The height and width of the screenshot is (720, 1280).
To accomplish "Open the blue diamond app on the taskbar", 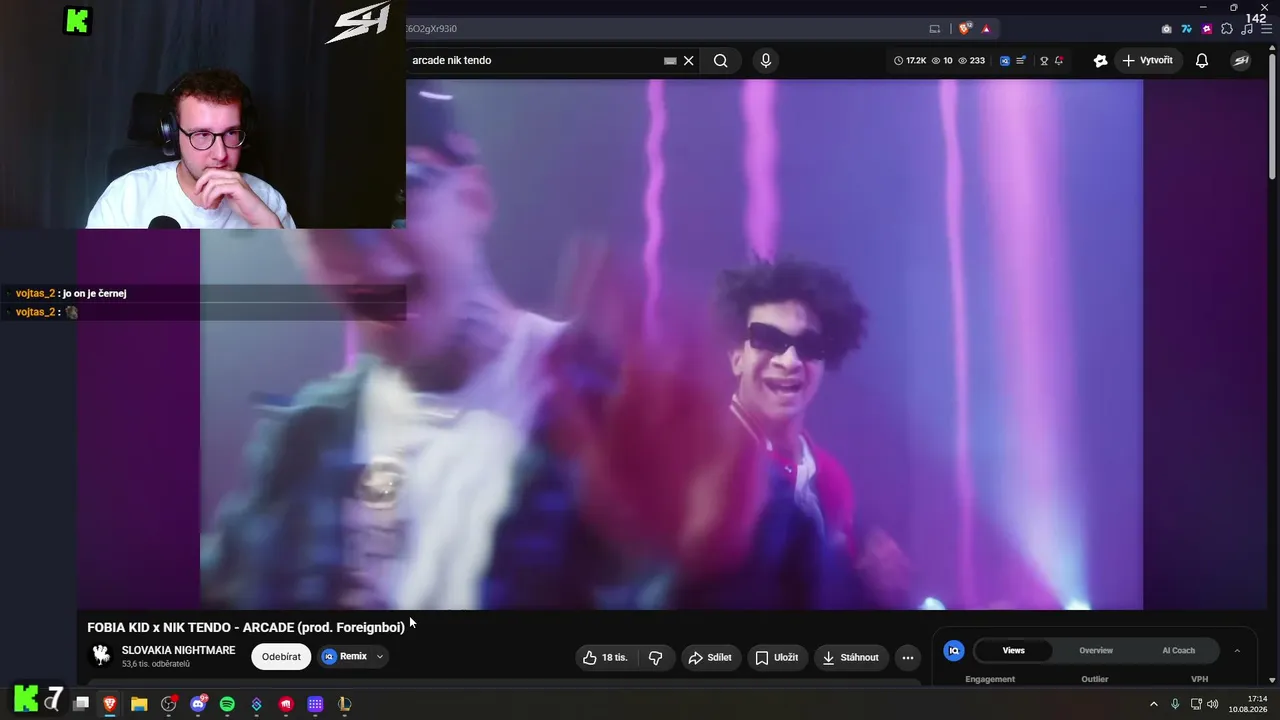I will [x=257, y=704].
